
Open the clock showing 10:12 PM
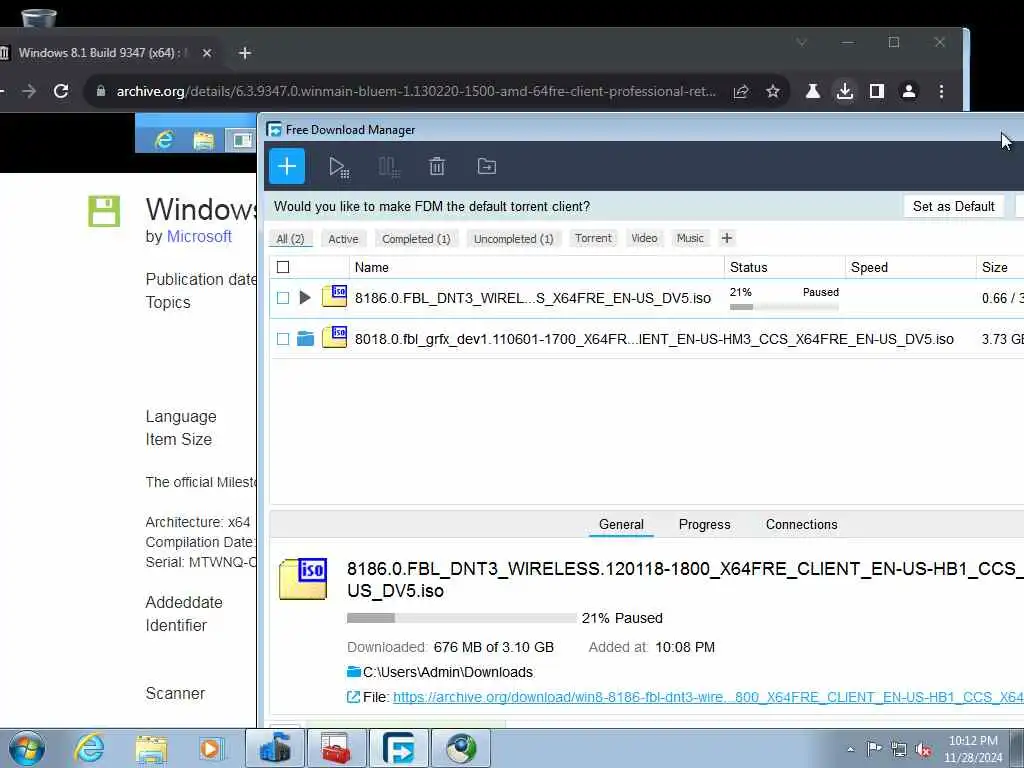coord(973,749)
